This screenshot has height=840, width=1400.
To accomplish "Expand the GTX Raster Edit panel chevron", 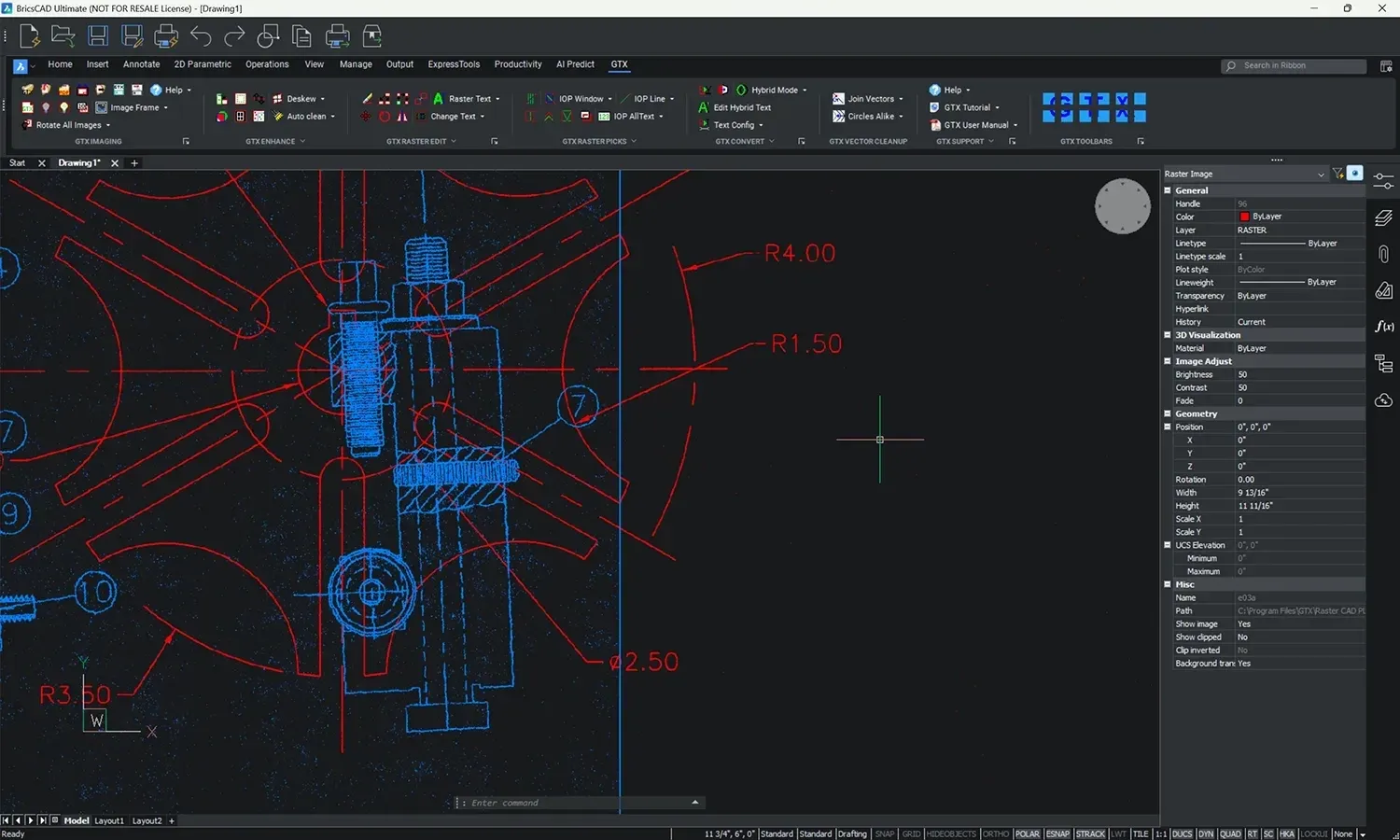I will pyautogui.click(x=454, y=142).
